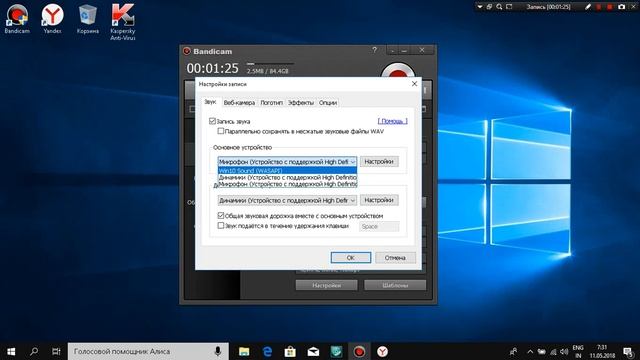Take a screenshot with the camera icon
640x360 pixels.
[x=621, y=7]
